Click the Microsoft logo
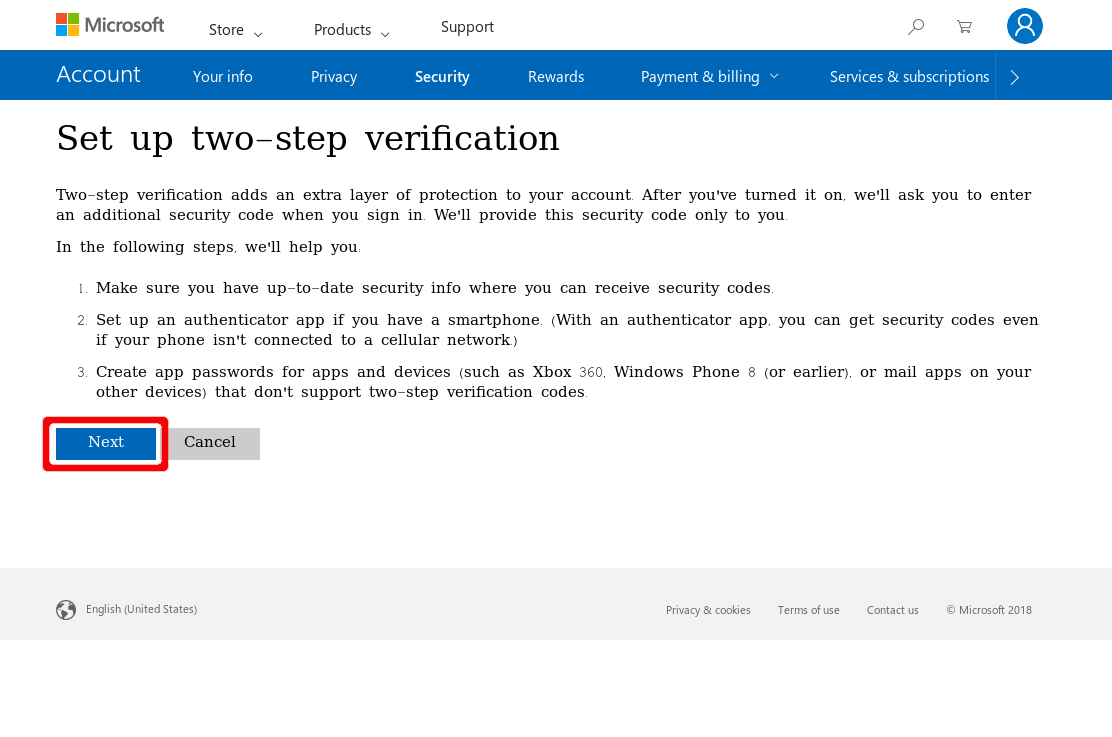Image resolution: width=1112 pixels, height=737 pixels. click(x=110, y=25)
